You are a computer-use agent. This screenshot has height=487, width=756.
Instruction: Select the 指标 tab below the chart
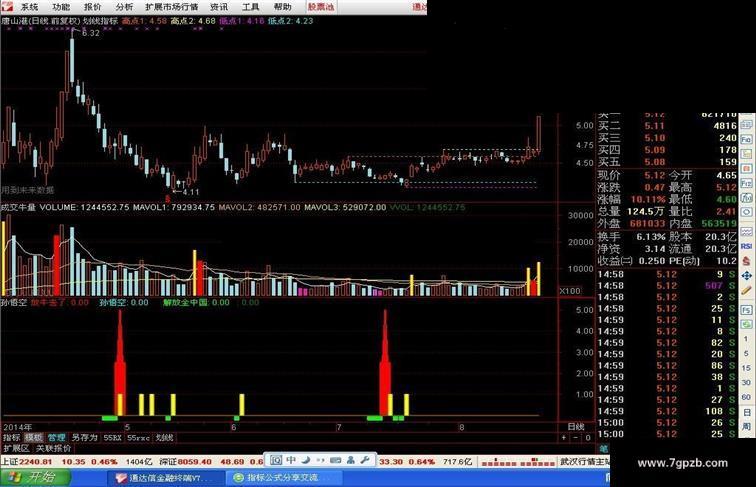click(x=12, y=437)
